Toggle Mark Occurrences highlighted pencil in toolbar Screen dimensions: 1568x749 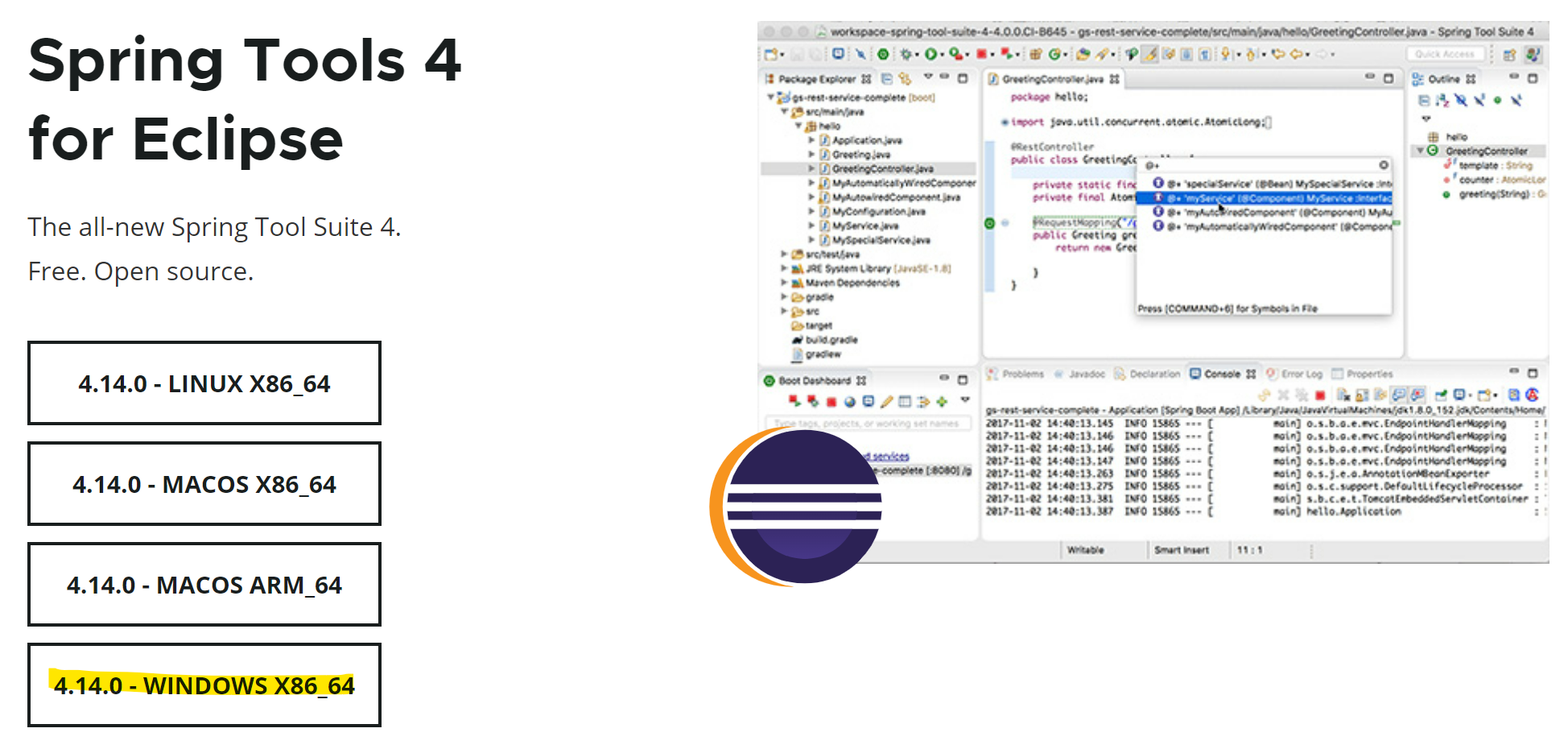[x=1149, y=54]
